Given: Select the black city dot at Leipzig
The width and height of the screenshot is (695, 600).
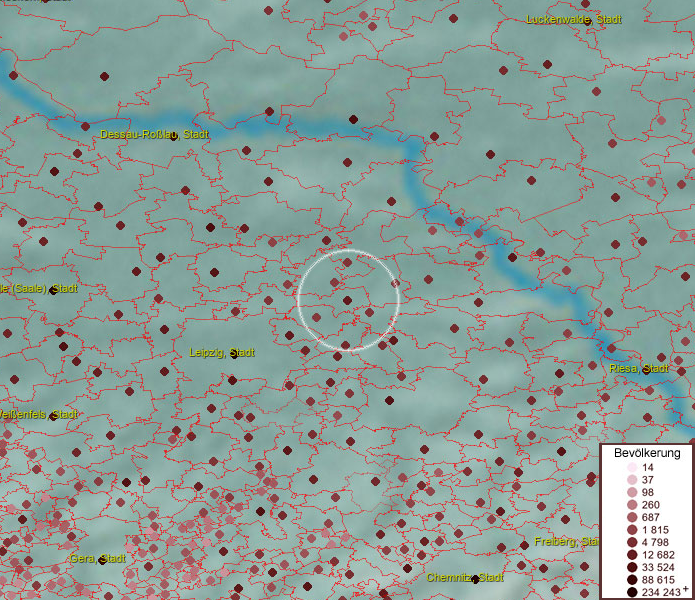Looking at the screenshot, I should [234, 355].
